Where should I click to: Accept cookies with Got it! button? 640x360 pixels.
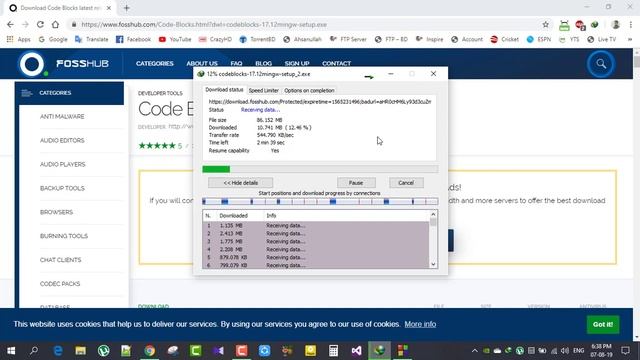603,324
